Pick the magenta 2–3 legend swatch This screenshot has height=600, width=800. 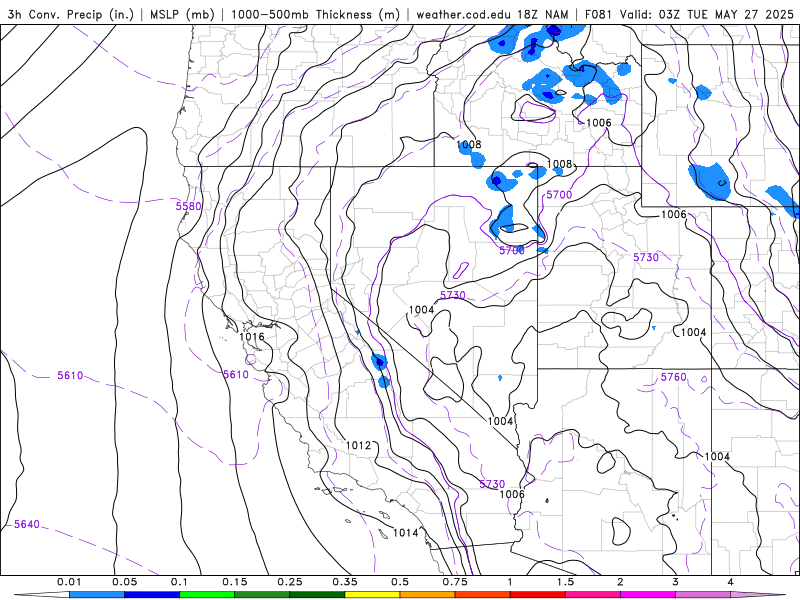(648, 595)
